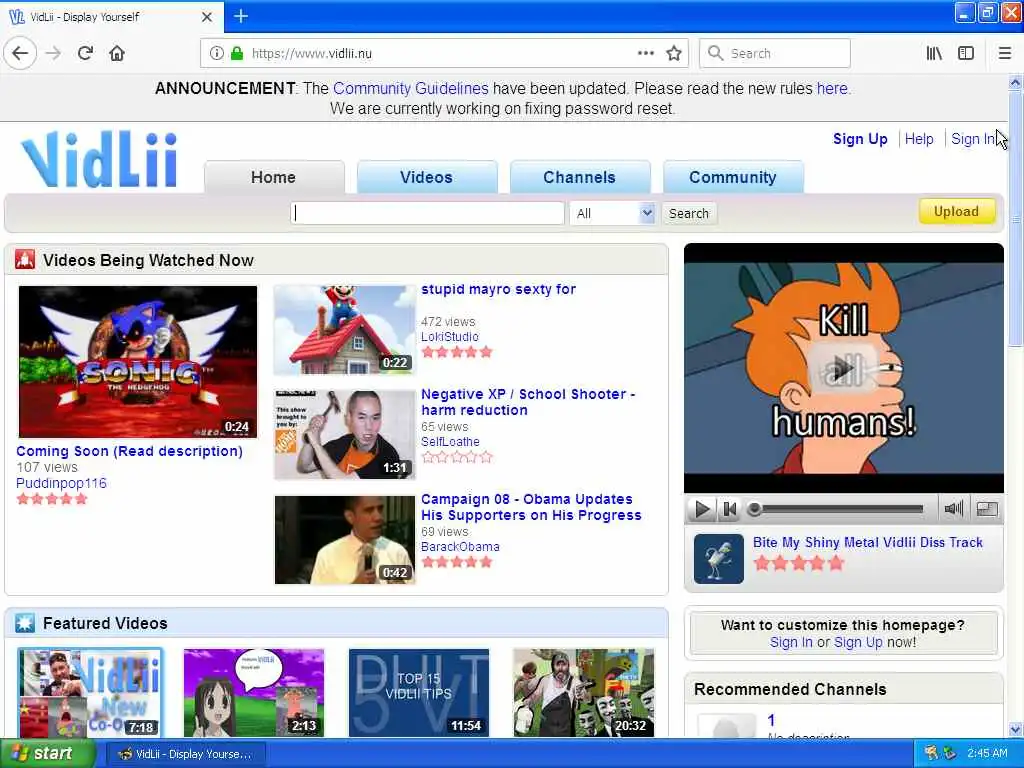1024x768 pixels.
Task: Open the Sonic Coming Soon thumbnail
Action: [x=138, y=362]
